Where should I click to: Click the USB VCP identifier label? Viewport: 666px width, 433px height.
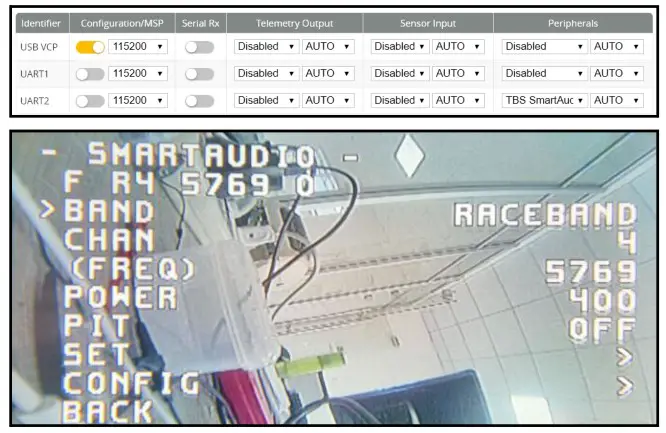[39, 47]
